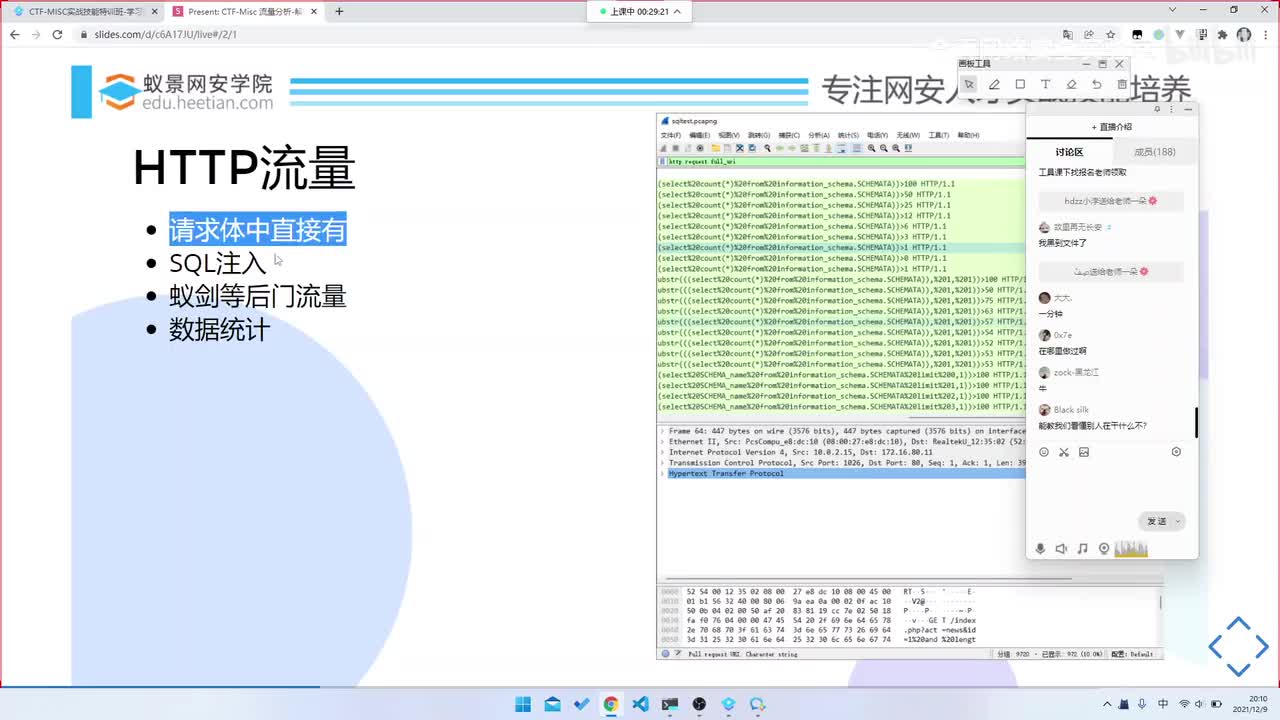The height and width of the screenshot is (720, 1280).
Task: Click the undo arrow in drawing toolbar
Action: click(x=1097, y=85)
